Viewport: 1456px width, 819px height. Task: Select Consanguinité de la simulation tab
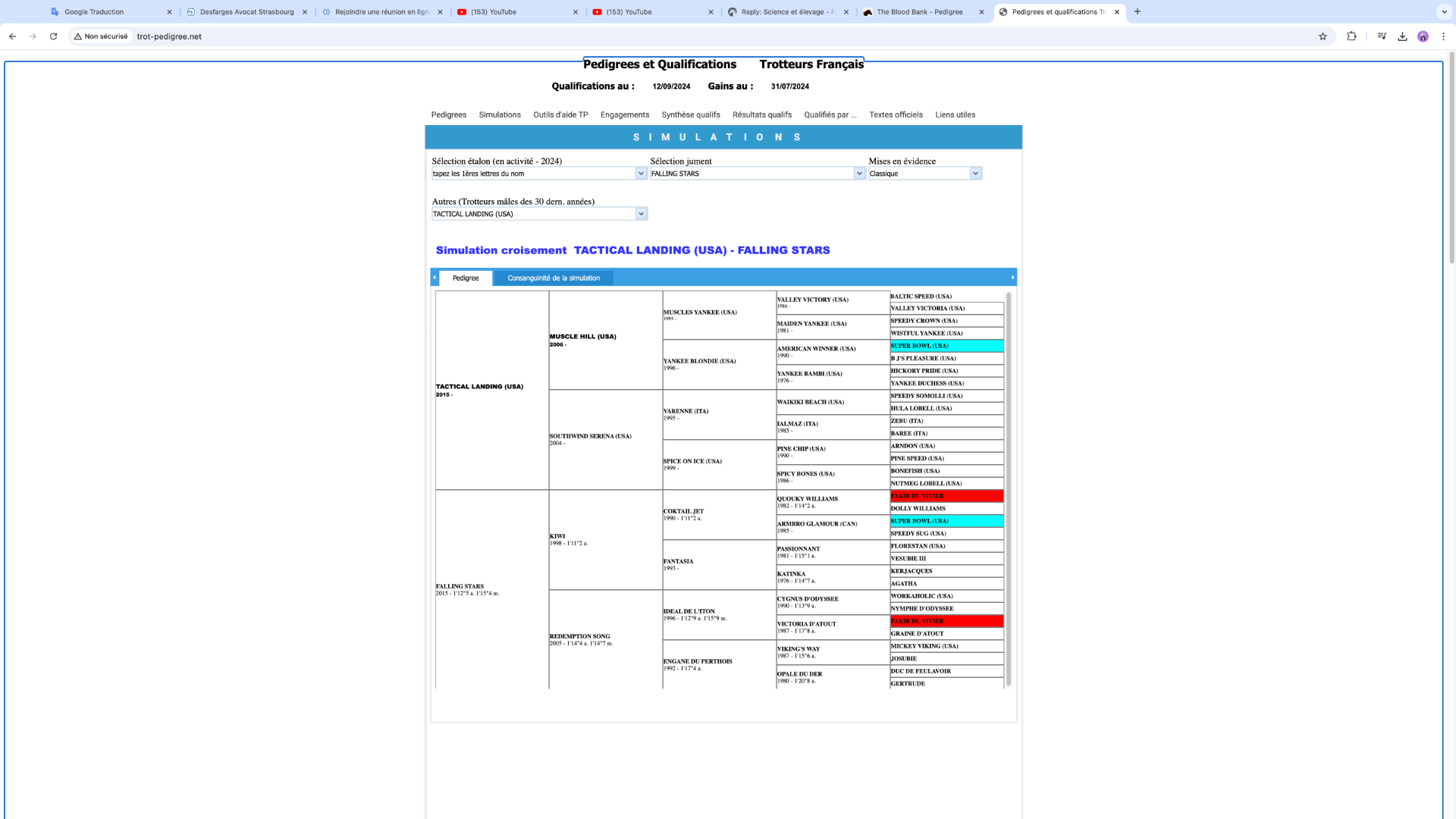(x=554, y=278)
